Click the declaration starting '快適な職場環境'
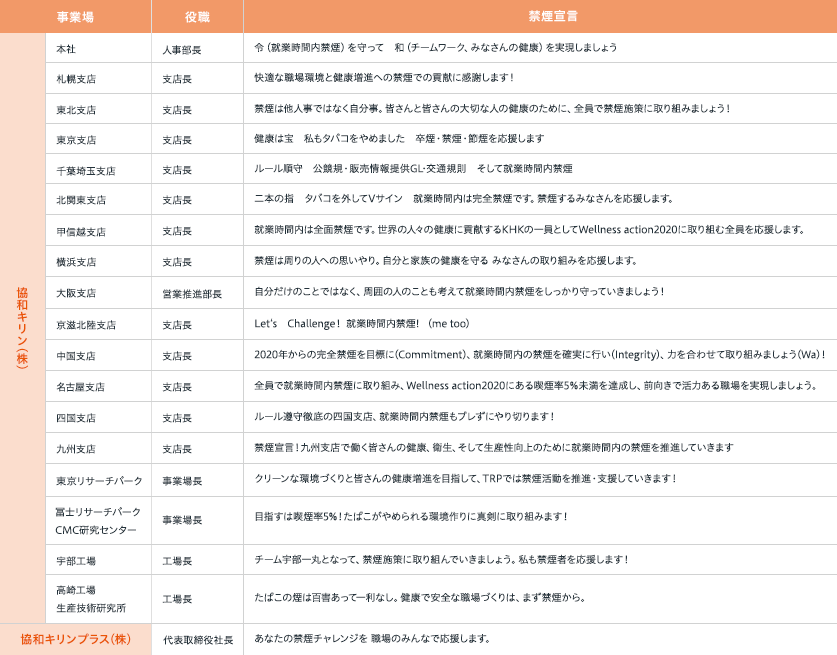This screenshot has height=655, width=837. coord(384,77)
